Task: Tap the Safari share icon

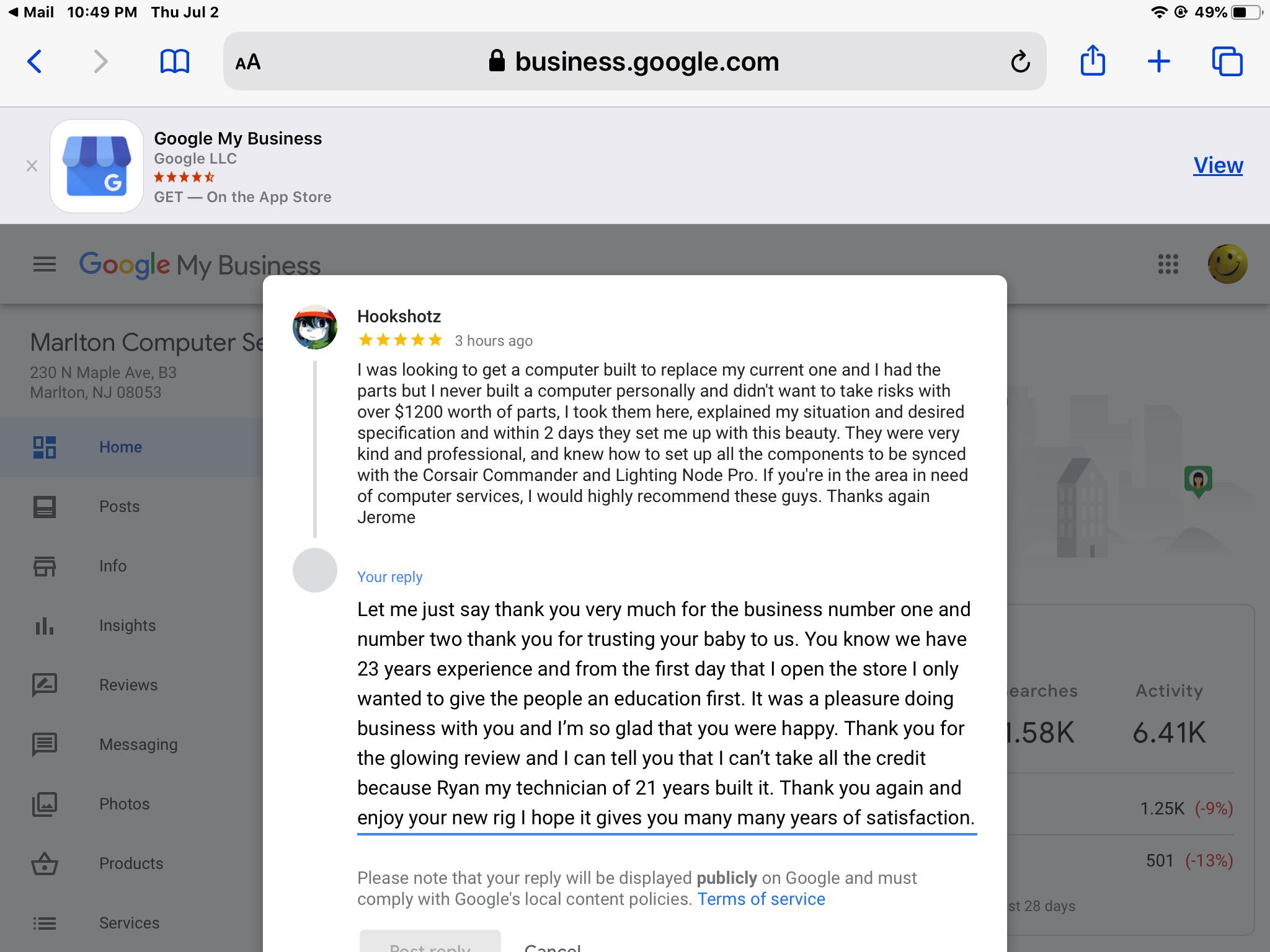Action: (1093, 61)
